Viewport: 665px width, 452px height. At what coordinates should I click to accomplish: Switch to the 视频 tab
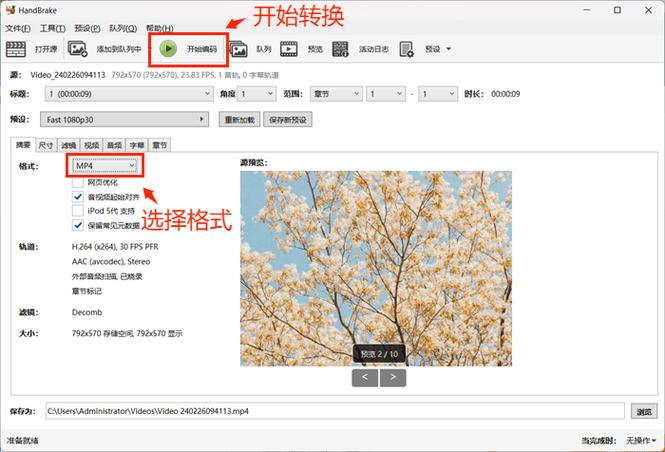(92, 145)
